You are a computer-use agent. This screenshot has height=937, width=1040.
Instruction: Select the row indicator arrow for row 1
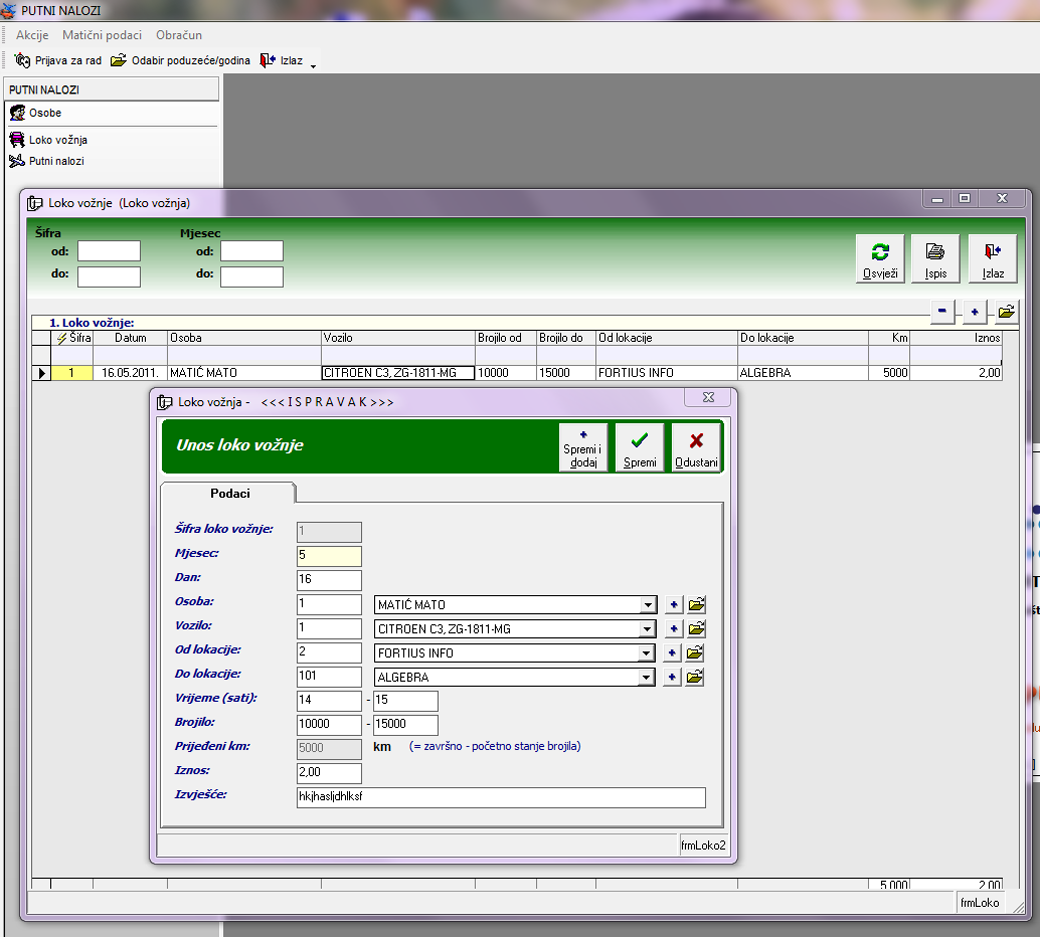tap(41, 373)
